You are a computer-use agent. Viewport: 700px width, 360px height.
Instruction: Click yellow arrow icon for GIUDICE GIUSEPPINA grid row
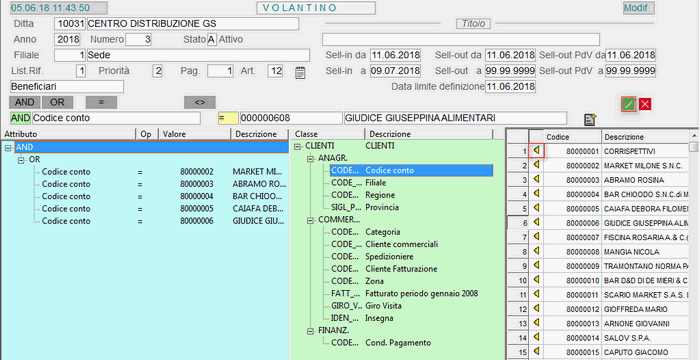pyautogui.click(x=536, y=222)
